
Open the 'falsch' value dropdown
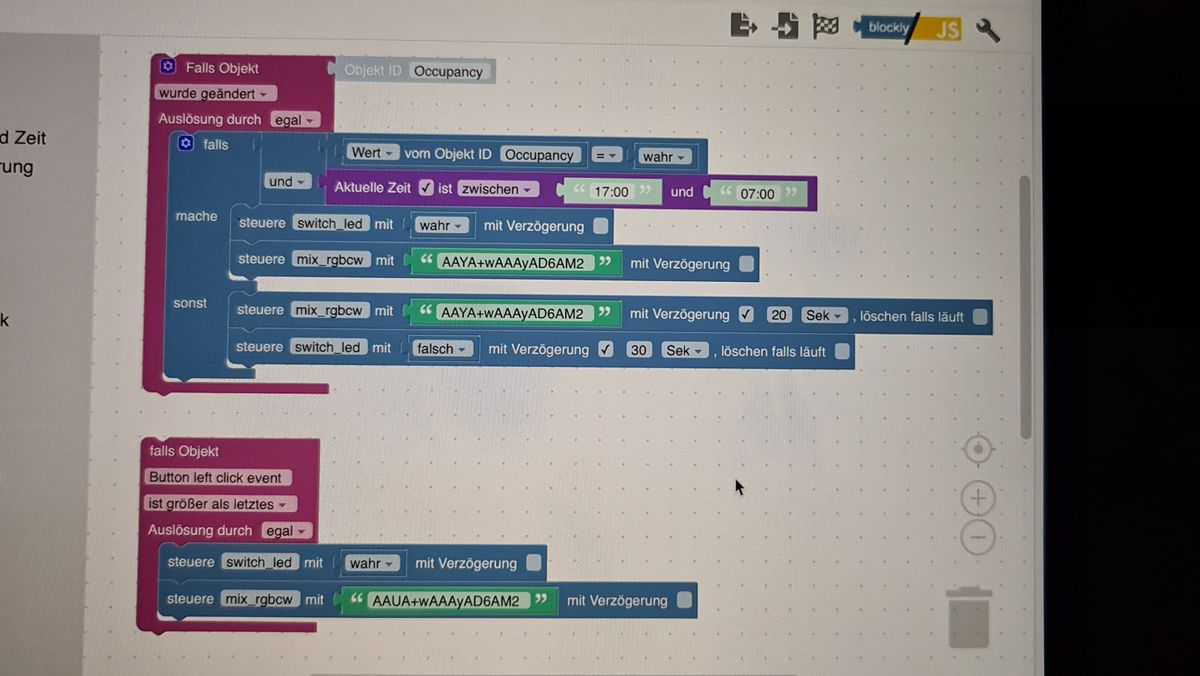coord(442,349)
